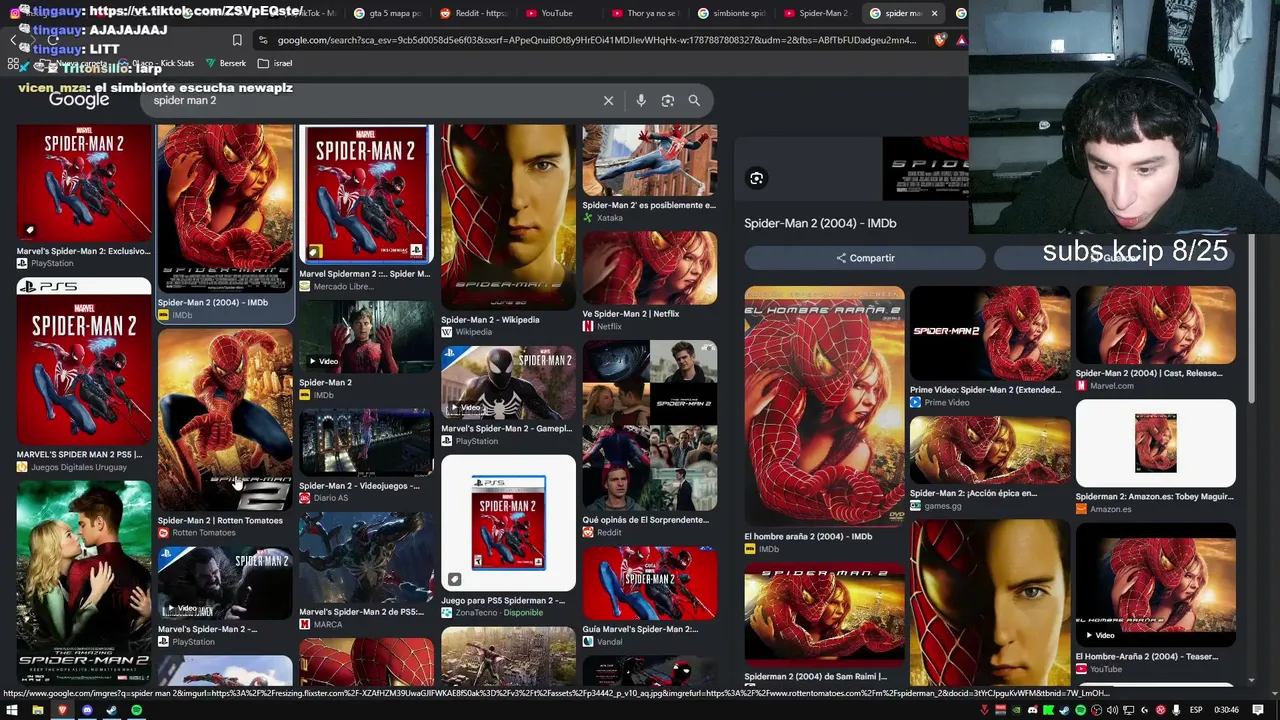Open the Brave Shields icon

click(940, 40)
